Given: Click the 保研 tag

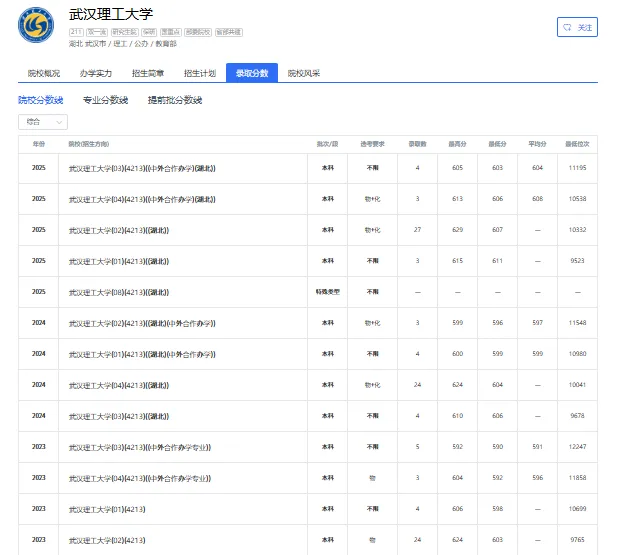Looking at the screenshot, I should [149, 32].
